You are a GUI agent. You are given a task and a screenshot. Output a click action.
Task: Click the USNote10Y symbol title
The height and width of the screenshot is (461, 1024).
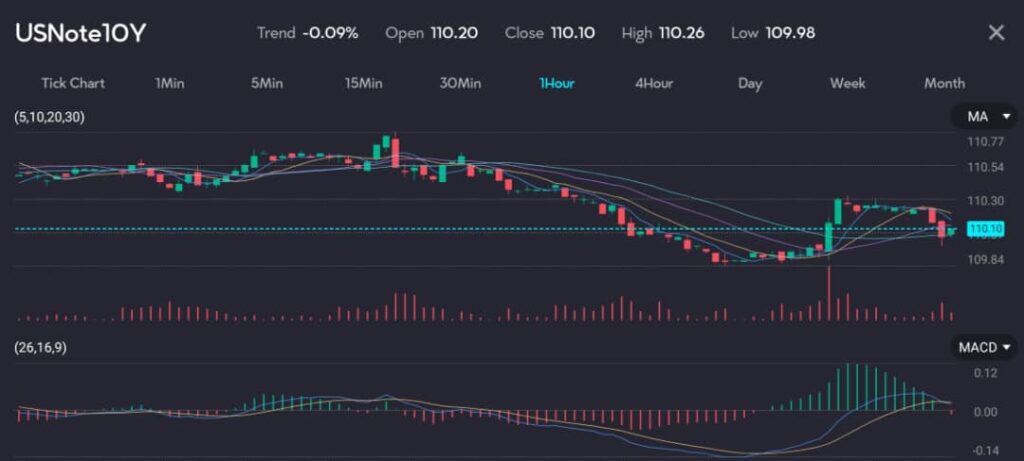point(81,32)
